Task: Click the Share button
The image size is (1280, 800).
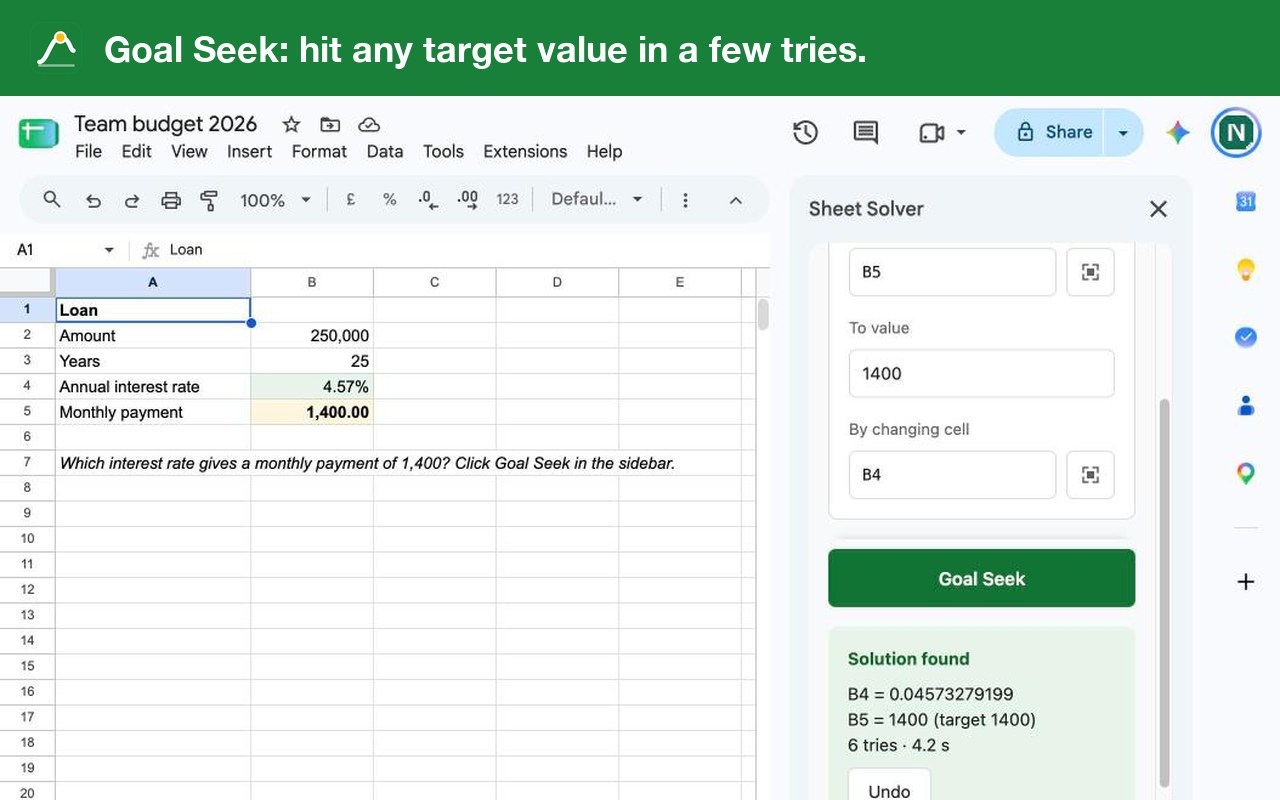Action: click(1049, 132)
